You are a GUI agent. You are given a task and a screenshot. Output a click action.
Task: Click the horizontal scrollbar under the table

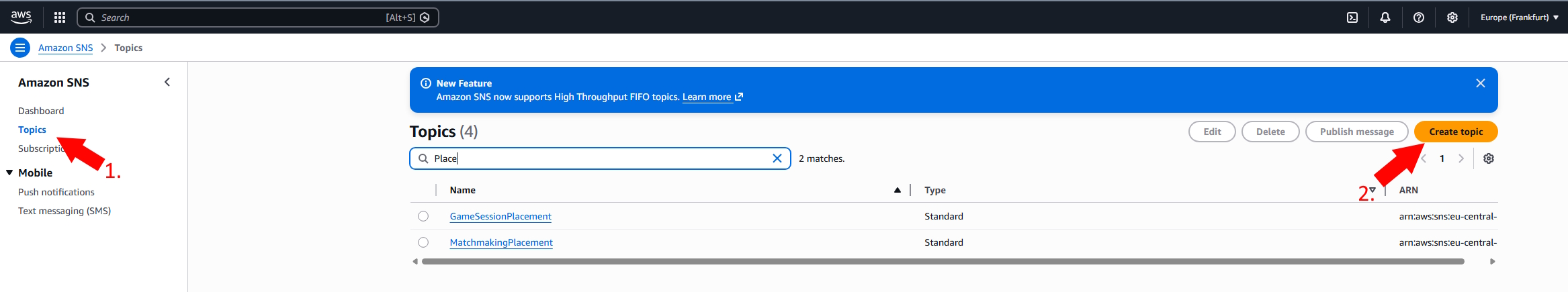tap(941, 261)
